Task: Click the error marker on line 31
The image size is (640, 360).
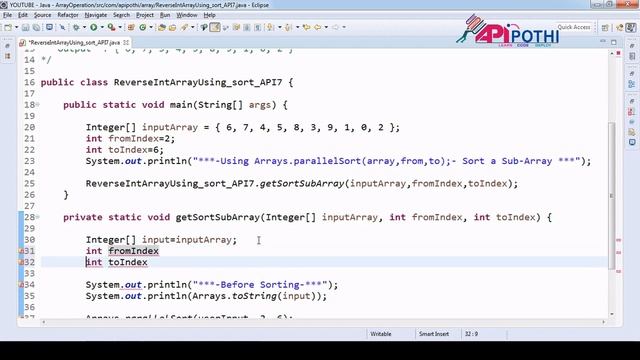Action: pos(21,251)
